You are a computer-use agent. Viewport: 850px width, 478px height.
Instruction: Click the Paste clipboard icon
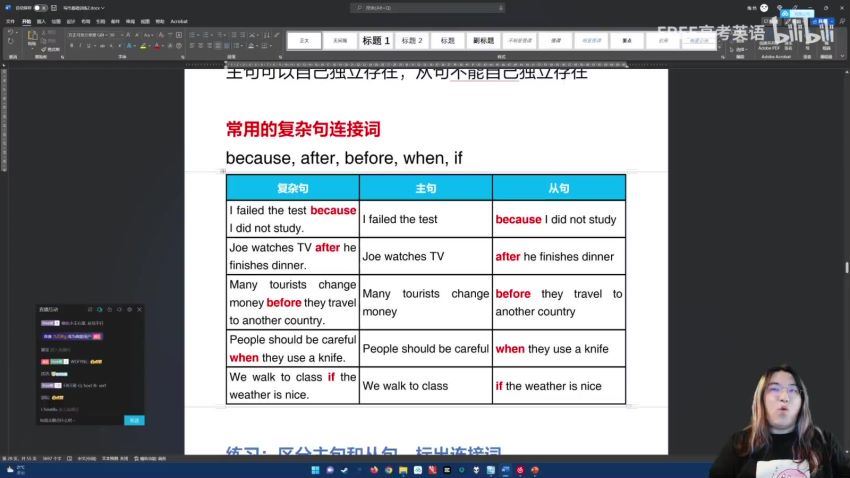pyautogui.click(x=32, y=38)
